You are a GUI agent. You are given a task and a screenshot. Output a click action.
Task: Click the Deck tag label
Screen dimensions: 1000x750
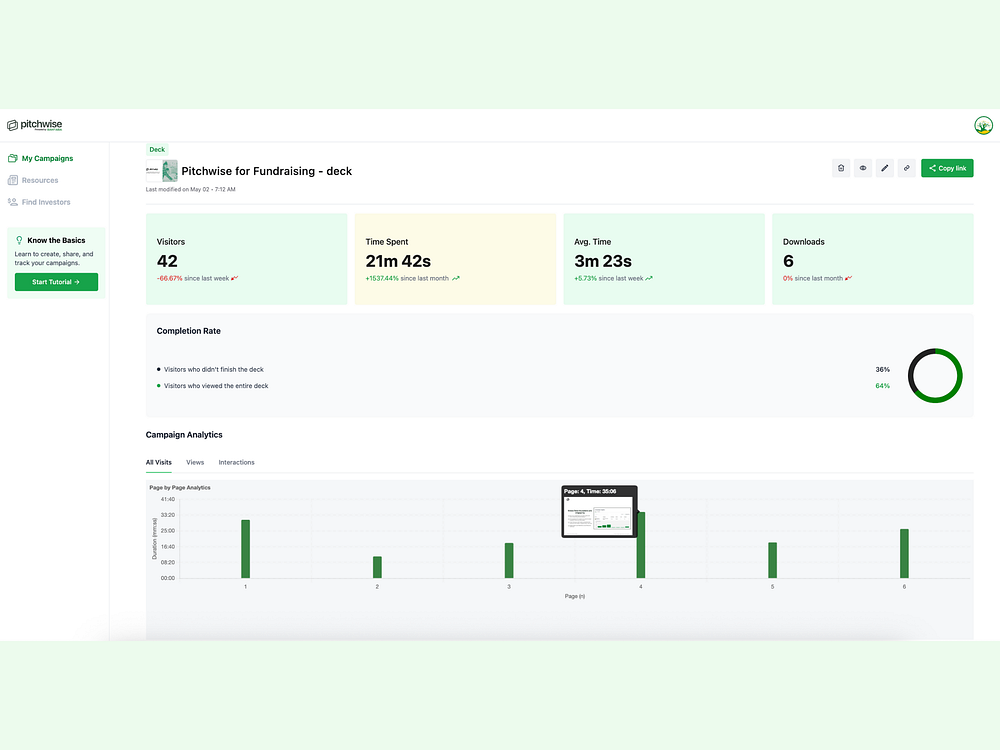[157, 150]
